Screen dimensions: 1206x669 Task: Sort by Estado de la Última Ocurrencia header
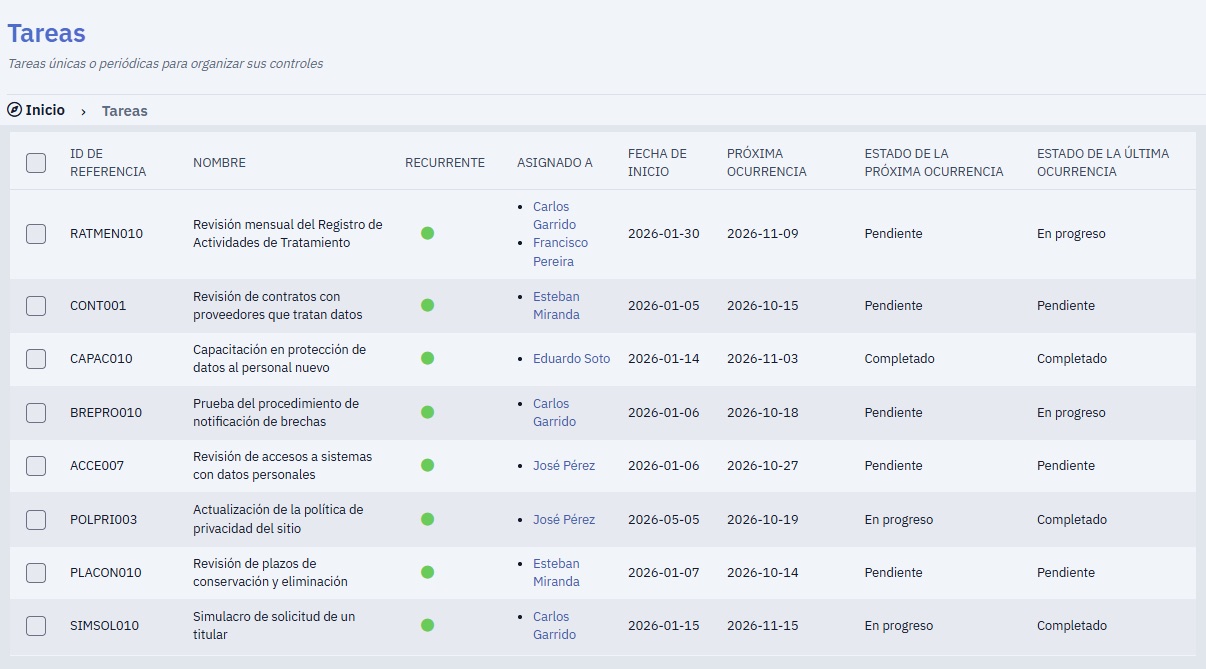1103,162
